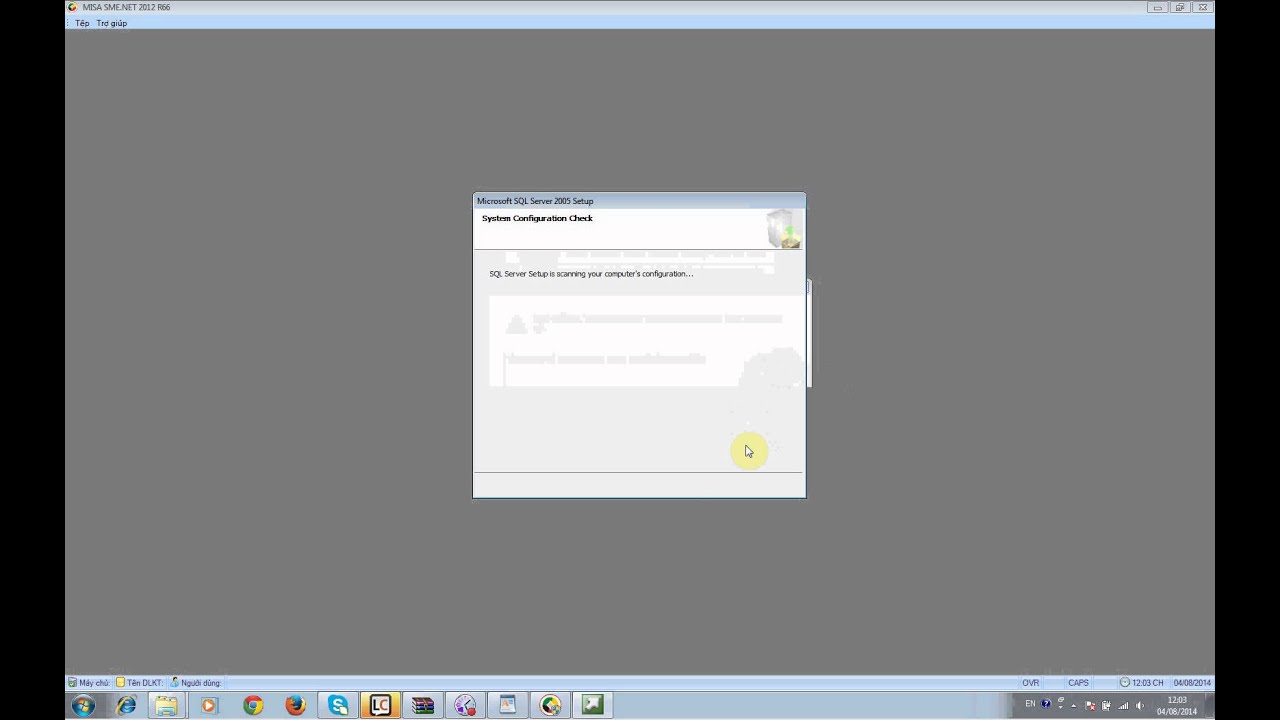Image resolution: width=1280 pixels, height=720 pixels.
Task: Launch Internet Explorer from taskbar
Action: tap(126, 705)
